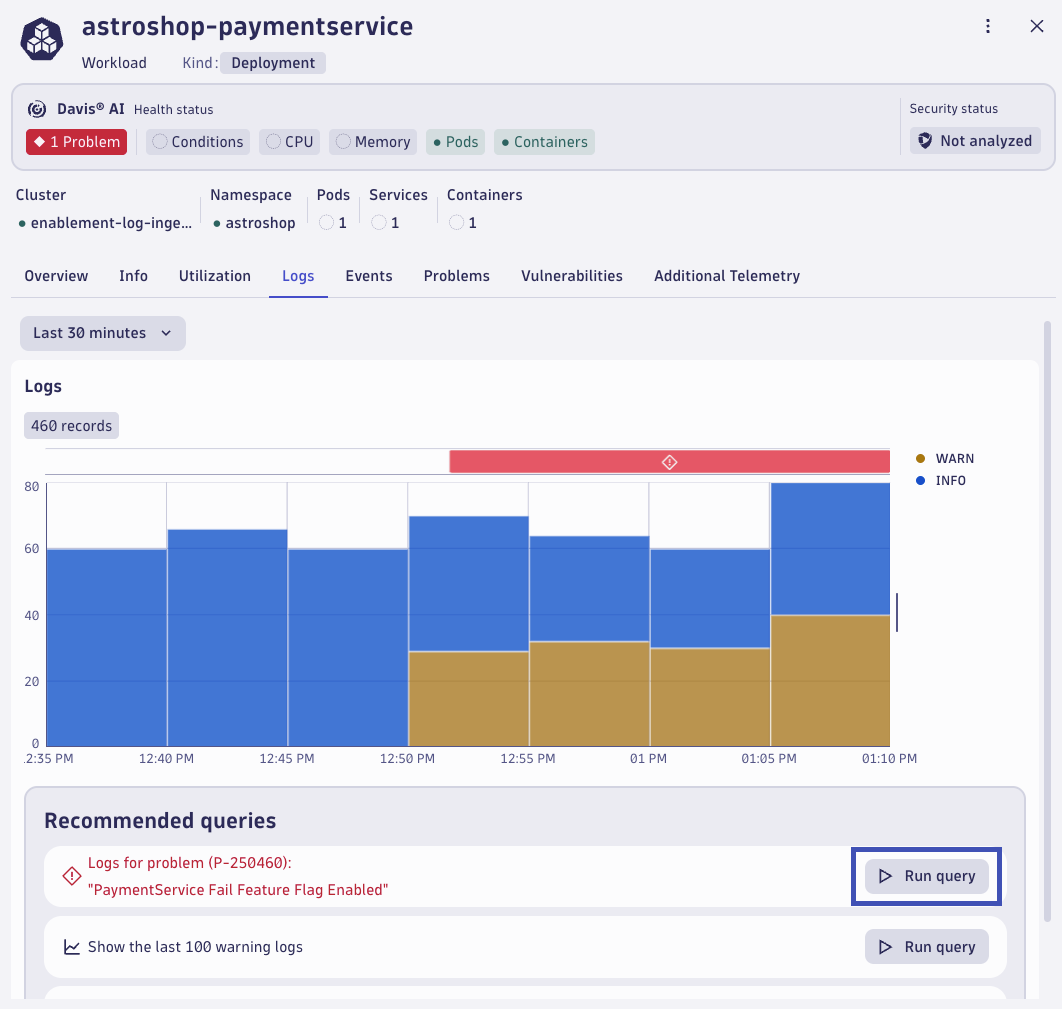Switch to the Events tab
This screenshot has height=1009, width=1062.
pyautogui.click(x=368, y=276)
